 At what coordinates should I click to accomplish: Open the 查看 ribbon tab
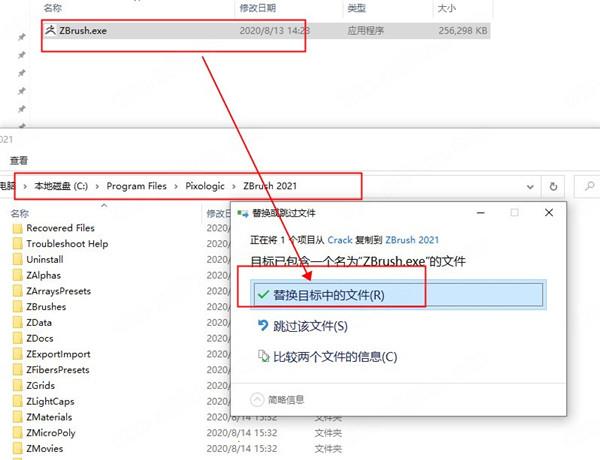(19, 160)
